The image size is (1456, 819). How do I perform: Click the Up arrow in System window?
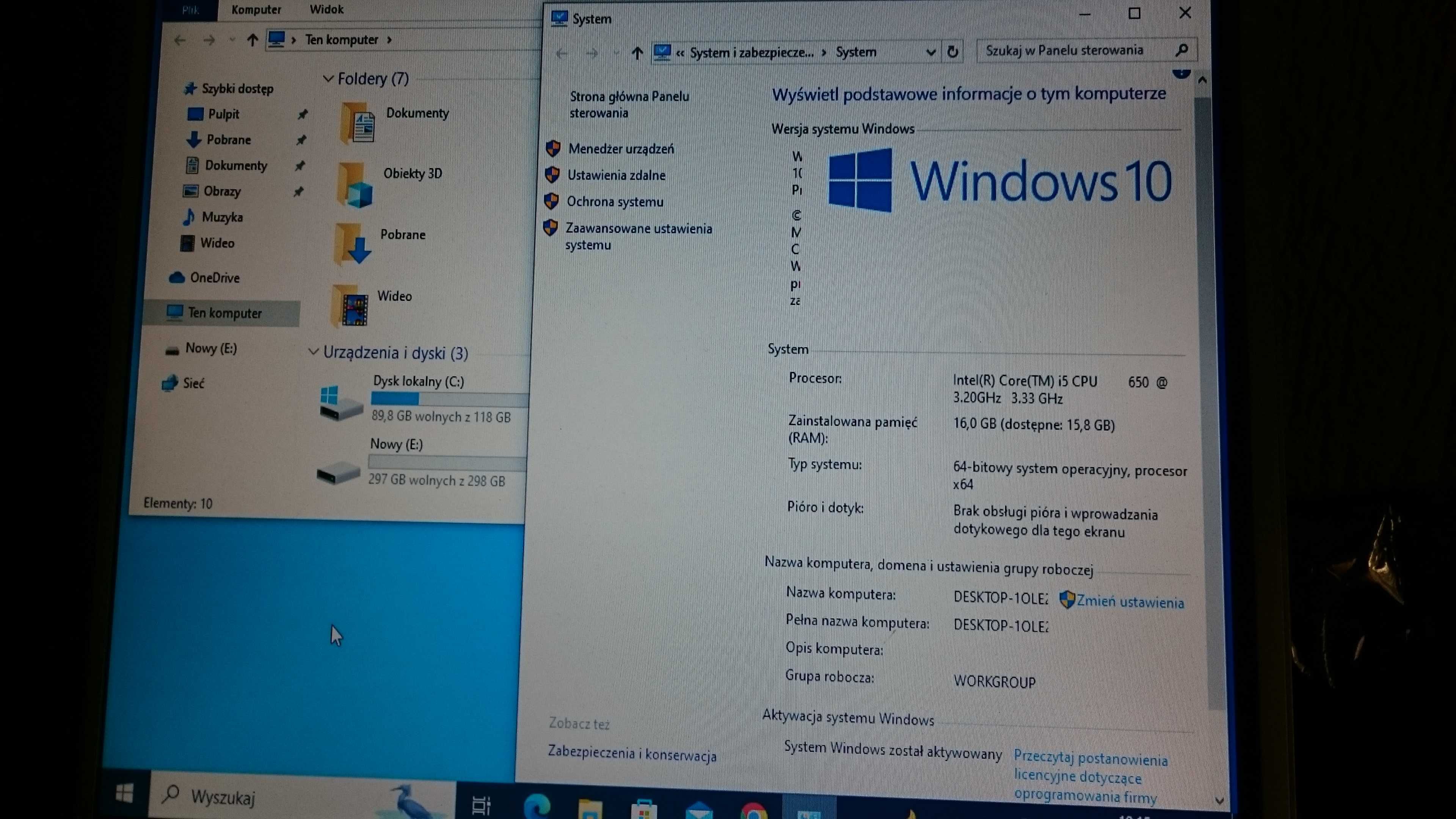637,53
